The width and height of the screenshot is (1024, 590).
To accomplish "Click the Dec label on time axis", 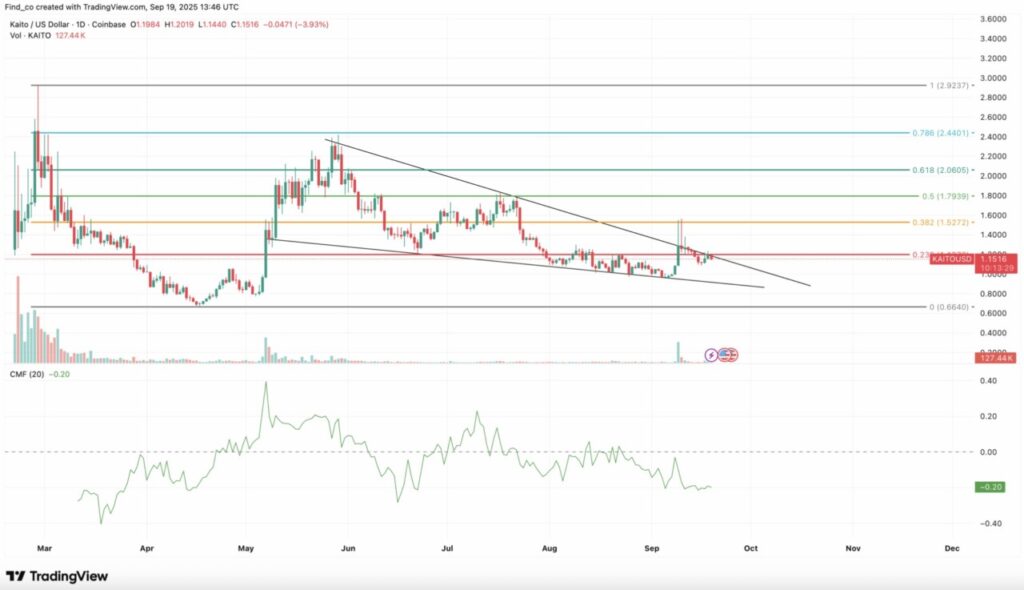I will (952, 548).
